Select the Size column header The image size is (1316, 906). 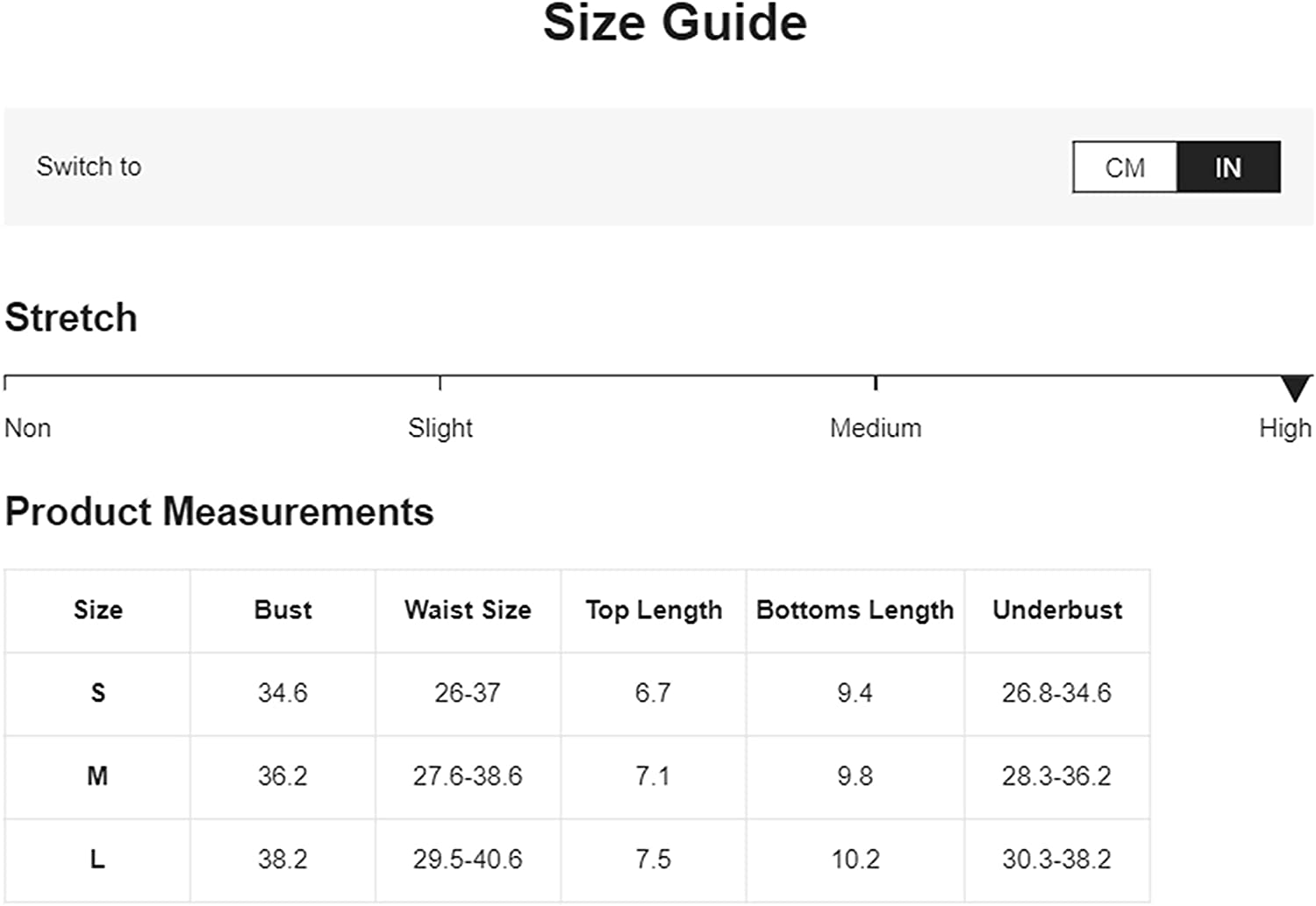pos(97,610)
